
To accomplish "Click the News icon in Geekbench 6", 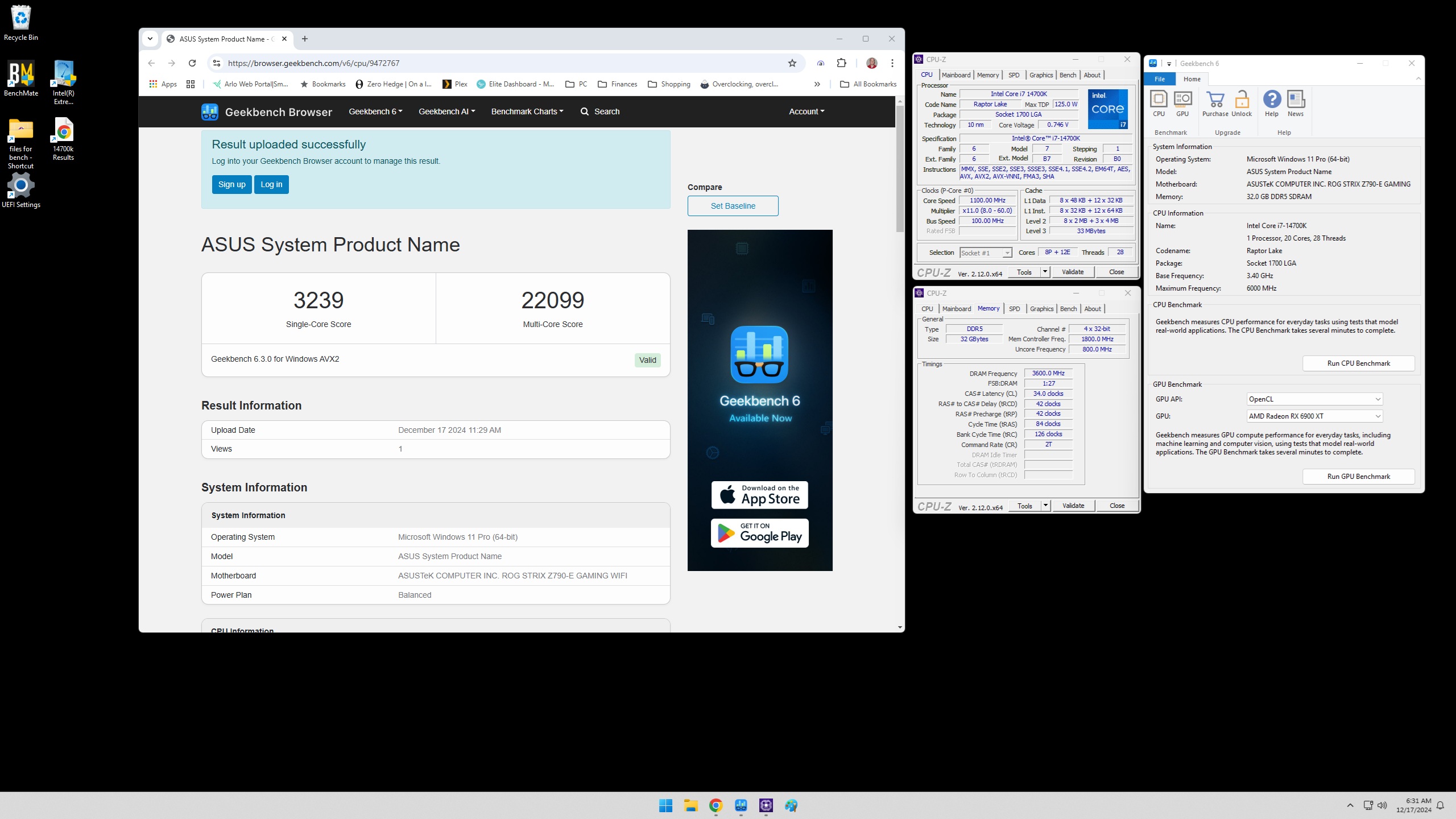I will 1296,104.
